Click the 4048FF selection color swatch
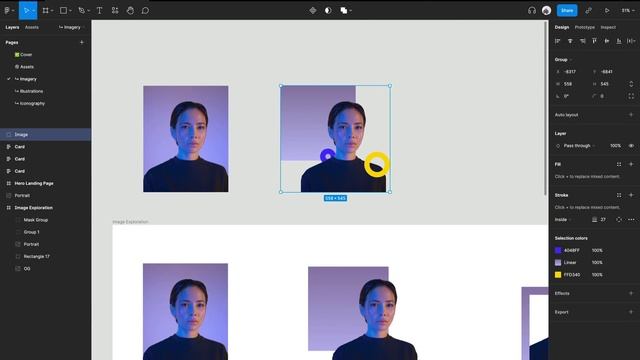Image resolution: width=640 pixels, height=360 pixels. coord(558,250)
